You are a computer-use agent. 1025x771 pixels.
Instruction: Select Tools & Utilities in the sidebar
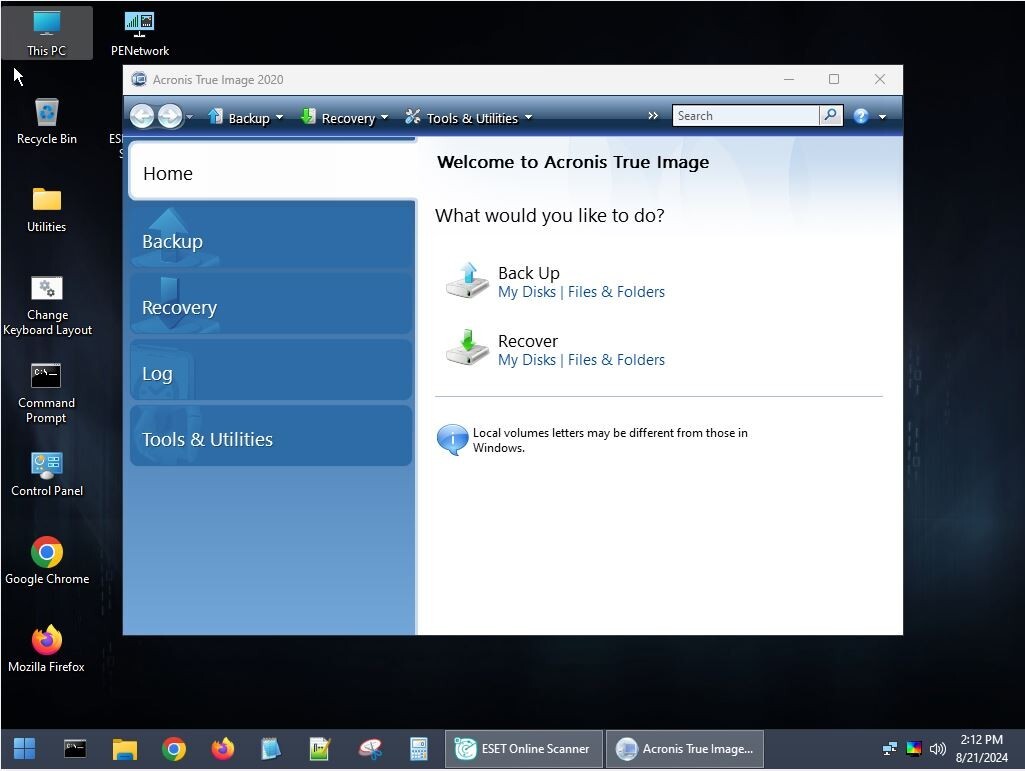pos(270,439)
